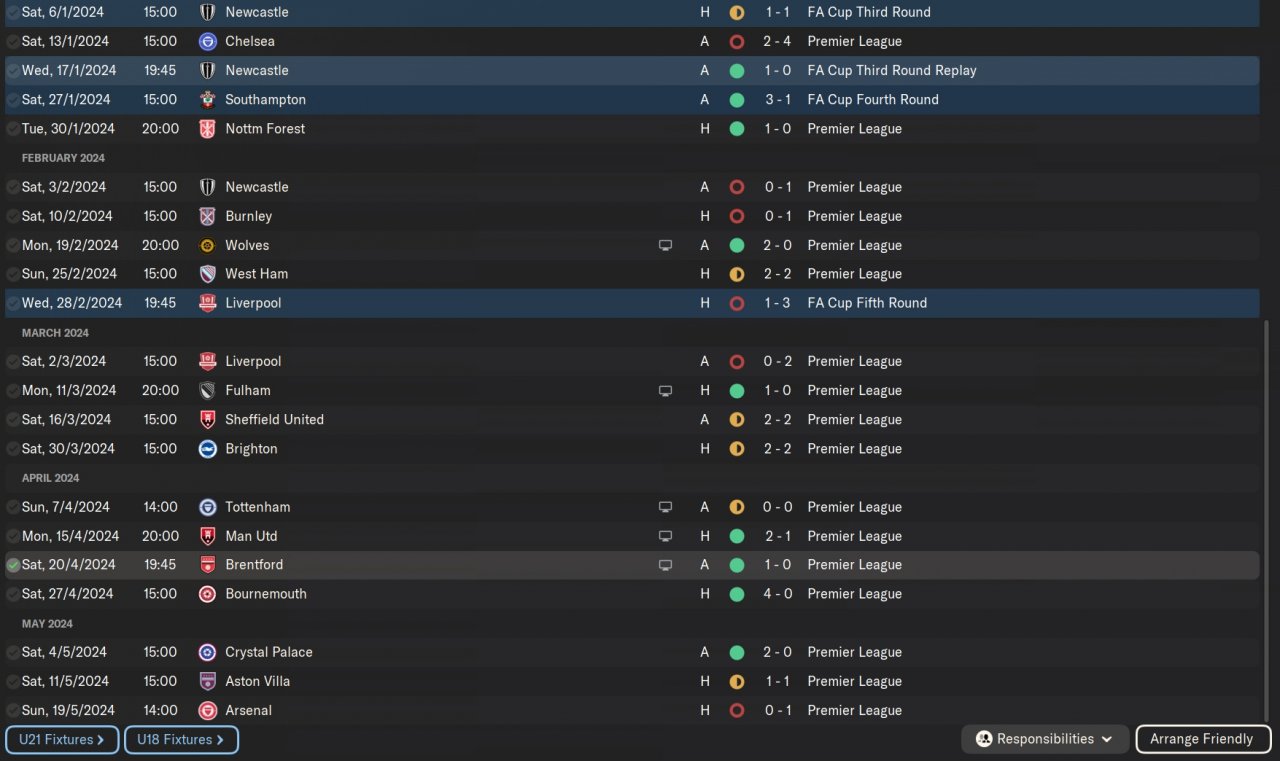Click the Southampton club badge
Screen dimensions: 1280x761
point(207,100)
